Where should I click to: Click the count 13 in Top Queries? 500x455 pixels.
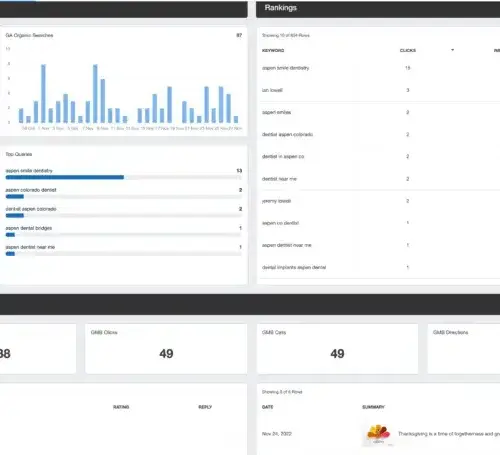pyautogui.click(x=239, y=171)
